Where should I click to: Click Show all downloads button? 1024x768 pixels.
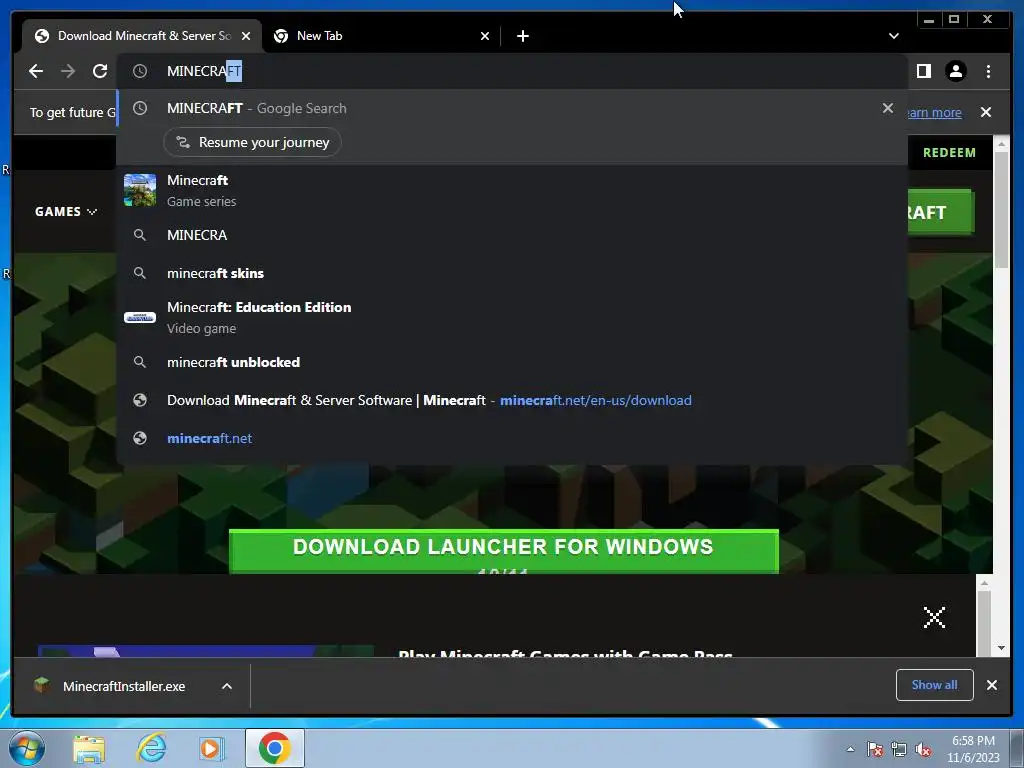(935, 684)
